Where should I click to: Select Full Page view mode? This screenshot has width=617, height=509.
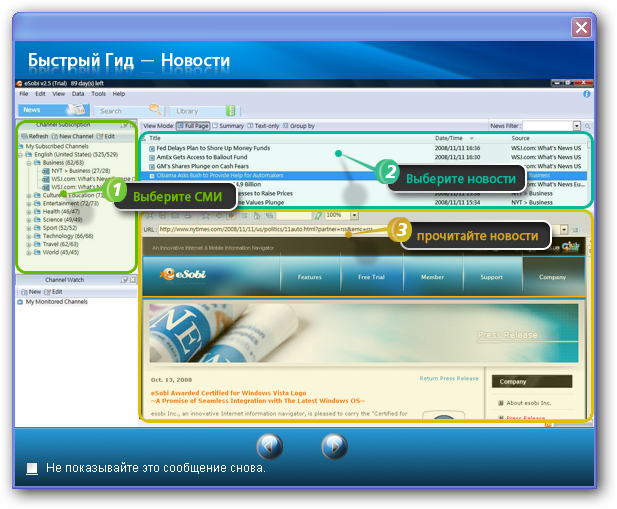193,126
